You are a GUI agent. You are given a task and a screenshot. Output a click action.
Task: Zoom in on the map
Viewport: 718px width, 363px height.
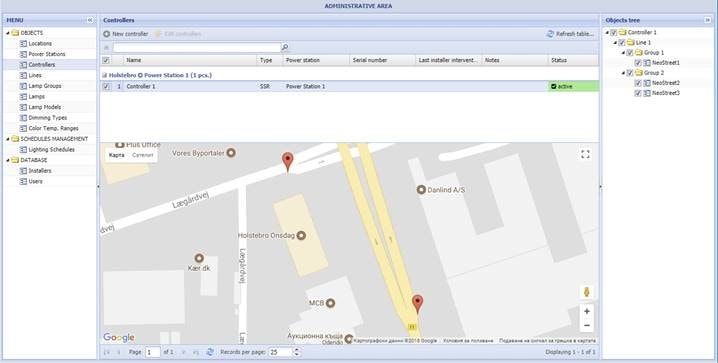[587, 311]
